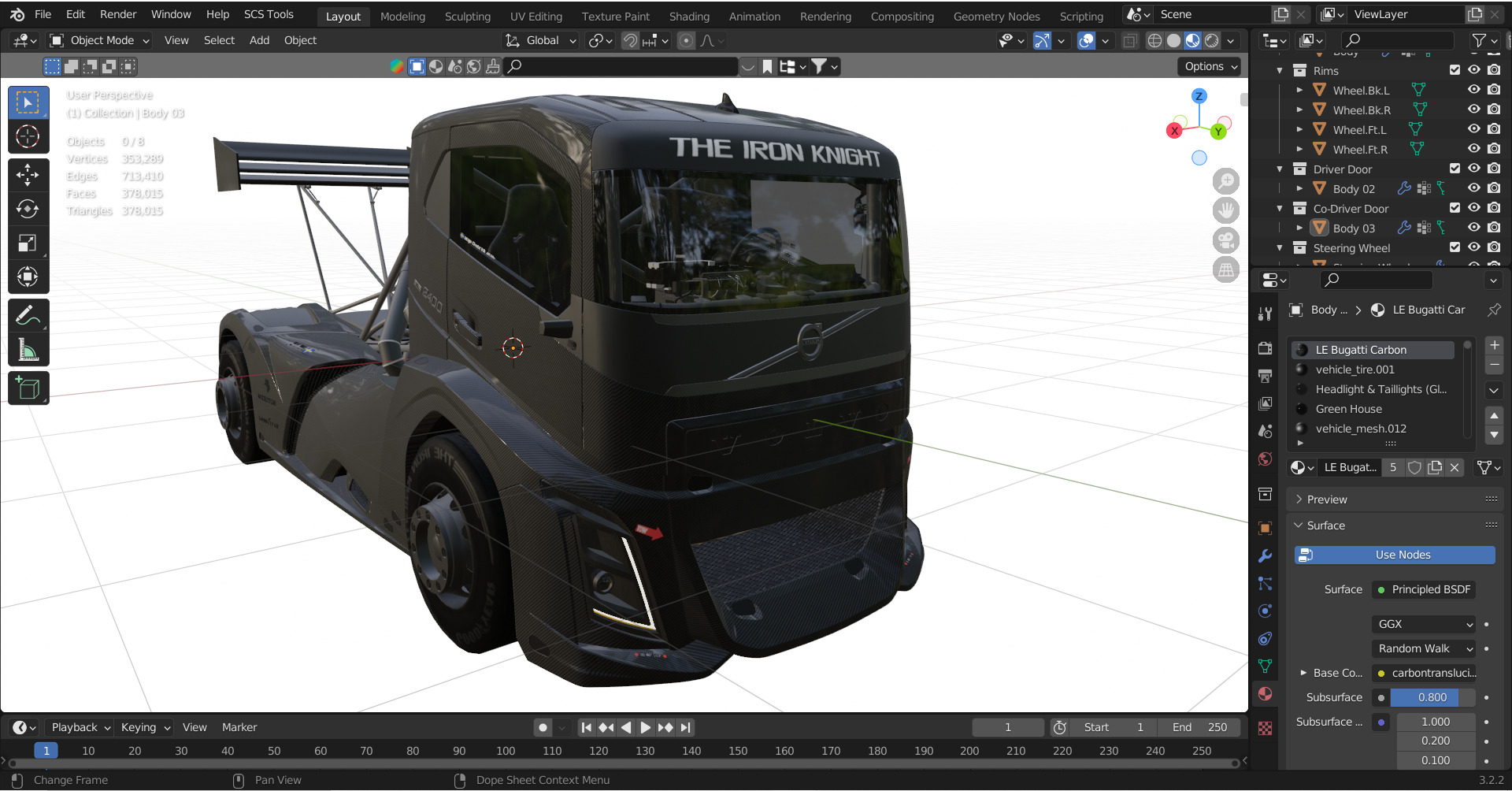Viewport: 1512px width, 791px height.
Task: Open the GGX distribution dropdown
Action: (x=1424, y=624)
